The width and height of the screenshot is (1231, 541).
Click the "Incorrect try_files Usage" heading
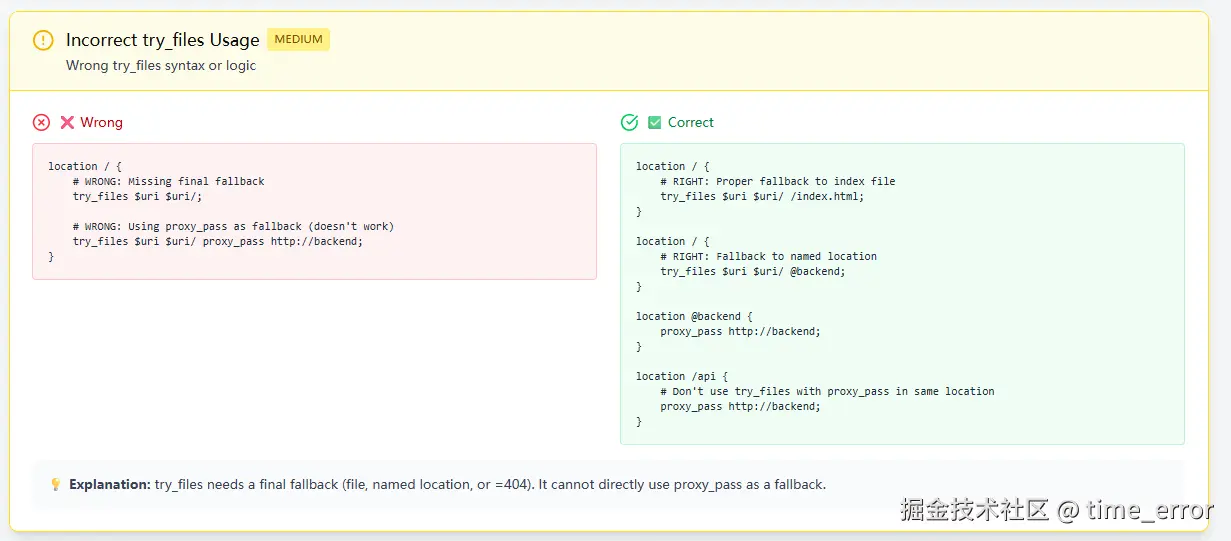pyautogui.click(x=162, y=40)
